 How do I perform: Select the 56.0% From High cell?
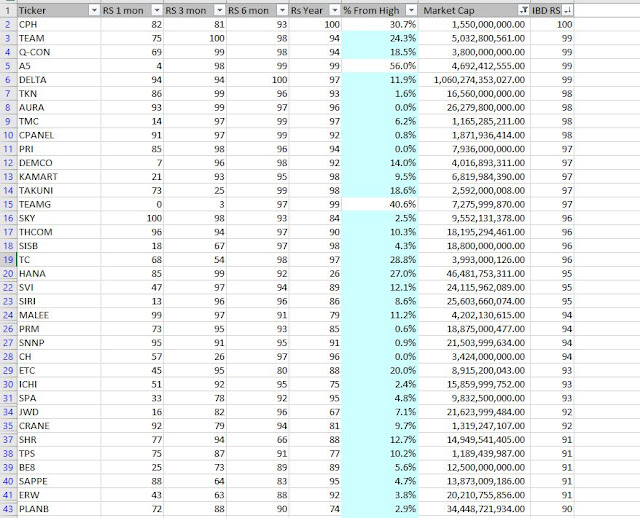(x=380, y=66)
